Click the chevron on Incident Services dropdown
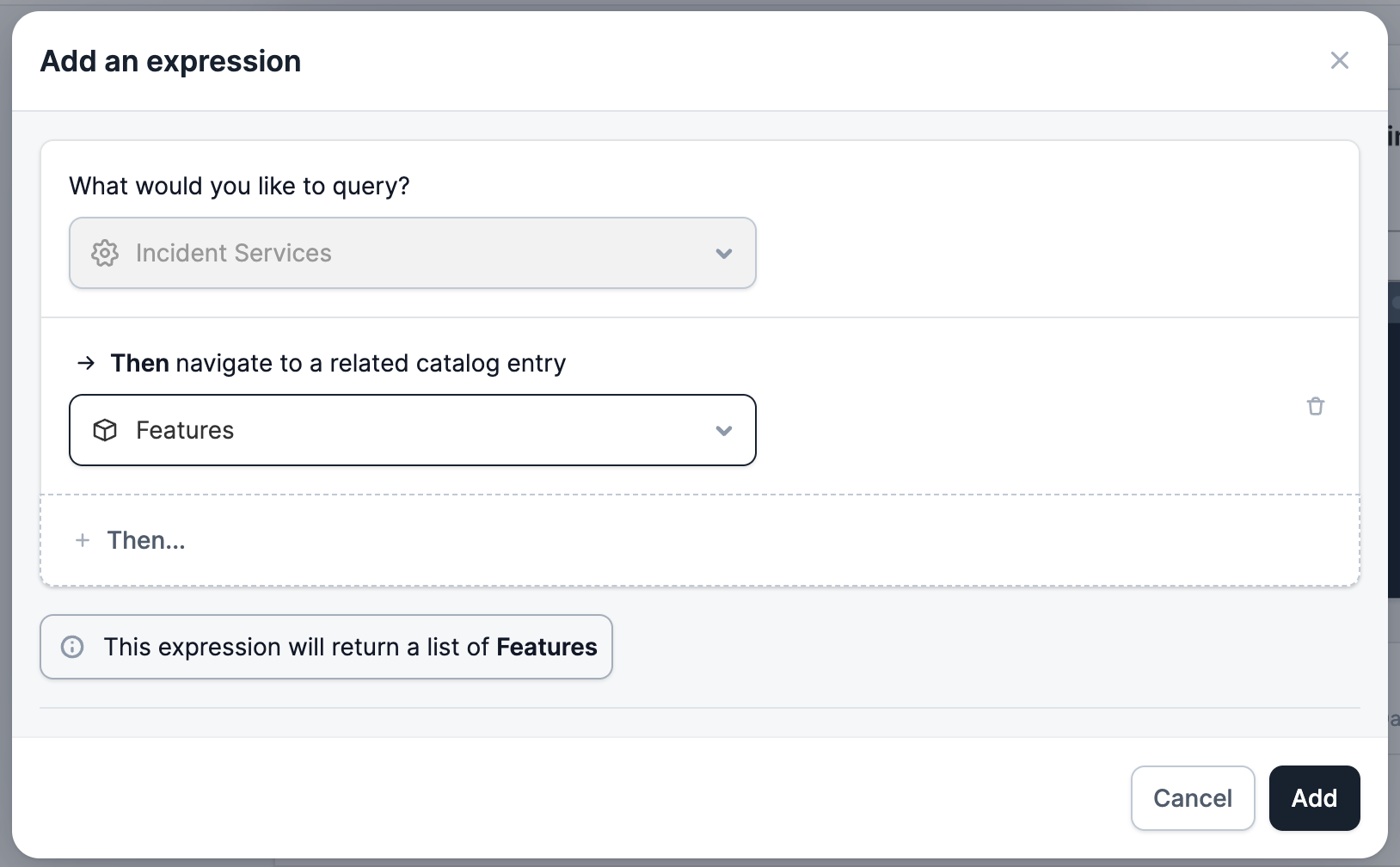The width and height of the screenshot is (1400, 867). [724, 254]
